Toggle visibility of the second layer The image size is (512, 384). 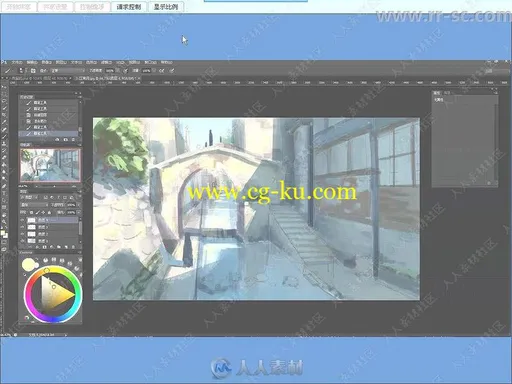pyautogui.click(x=23, y=227)
